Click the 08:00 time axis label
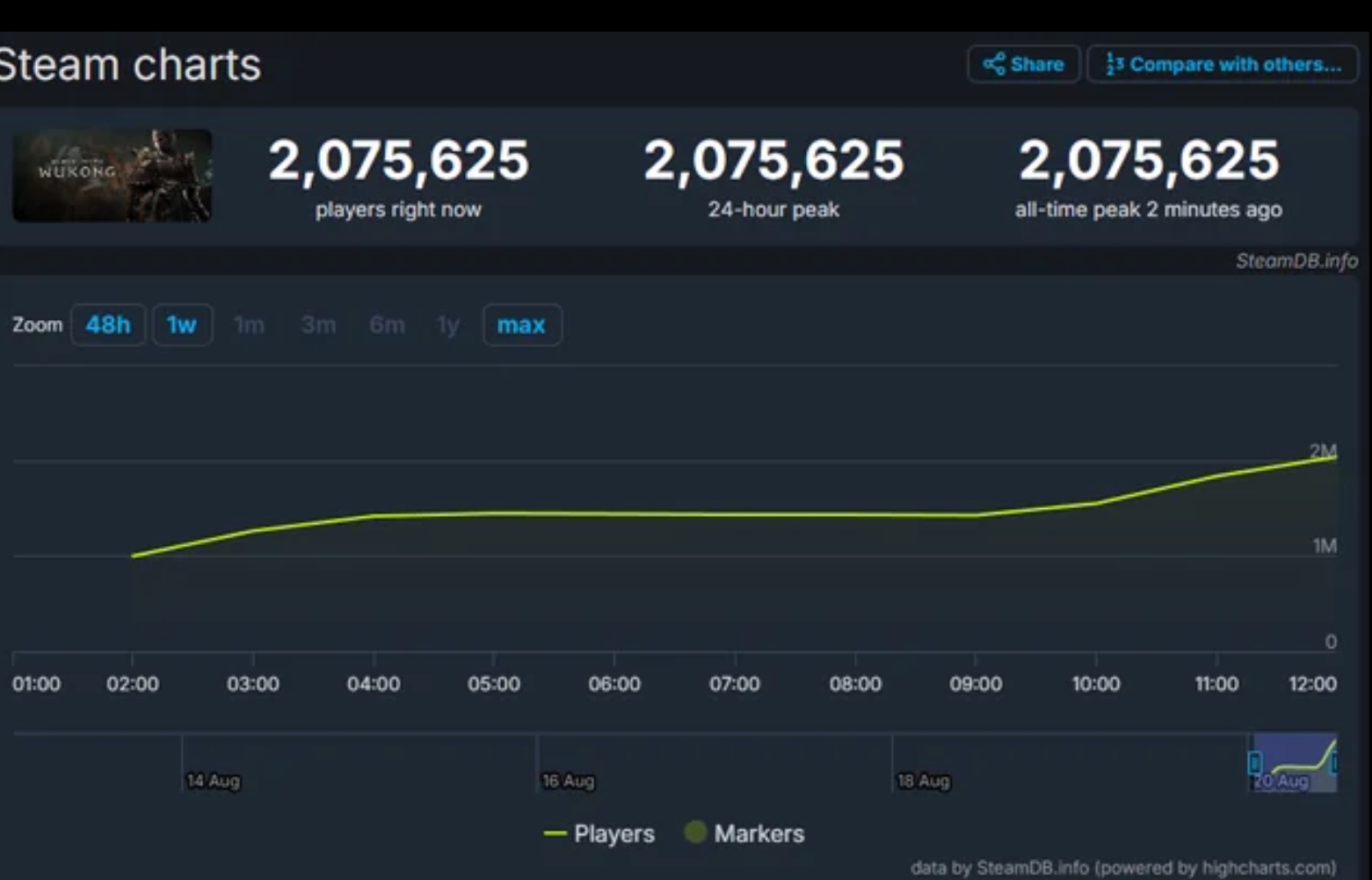 click(855, 684)
